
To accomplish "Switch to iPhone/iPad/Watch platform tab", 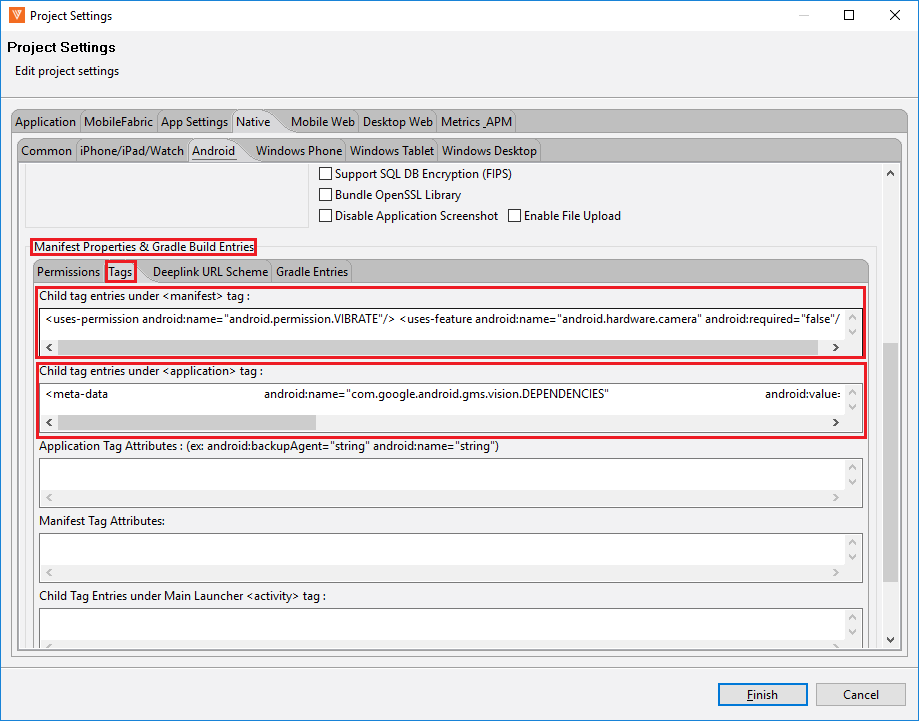I will click(x=132, y=151).
